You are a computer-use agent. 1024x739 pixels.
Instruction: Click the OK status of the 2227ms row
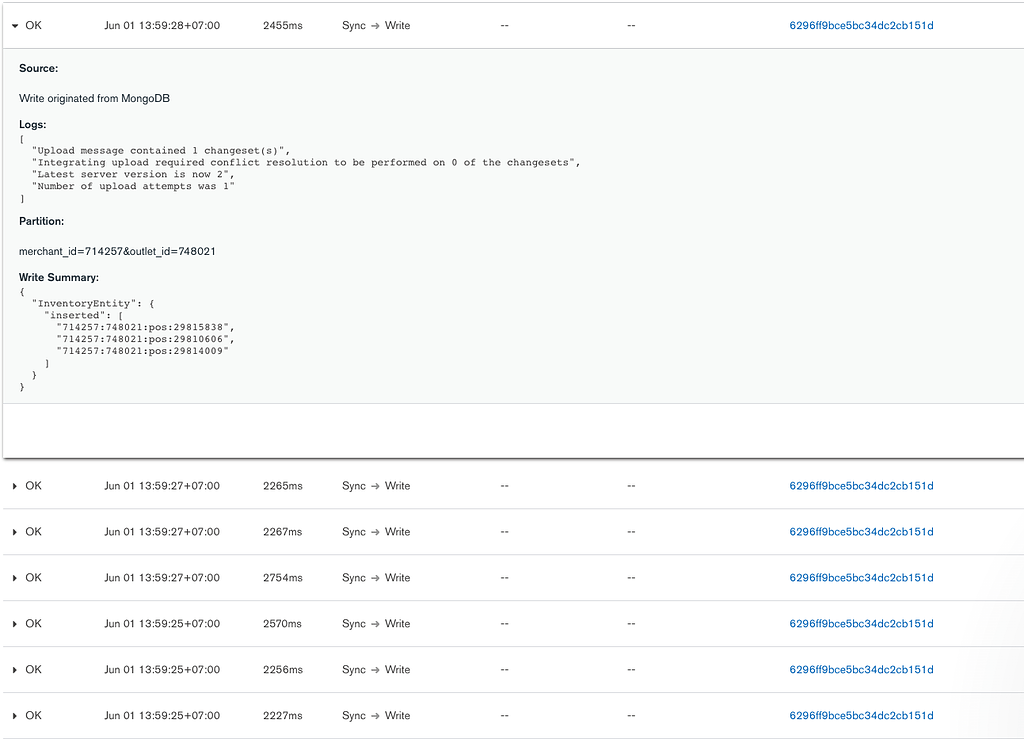point(34,716)
